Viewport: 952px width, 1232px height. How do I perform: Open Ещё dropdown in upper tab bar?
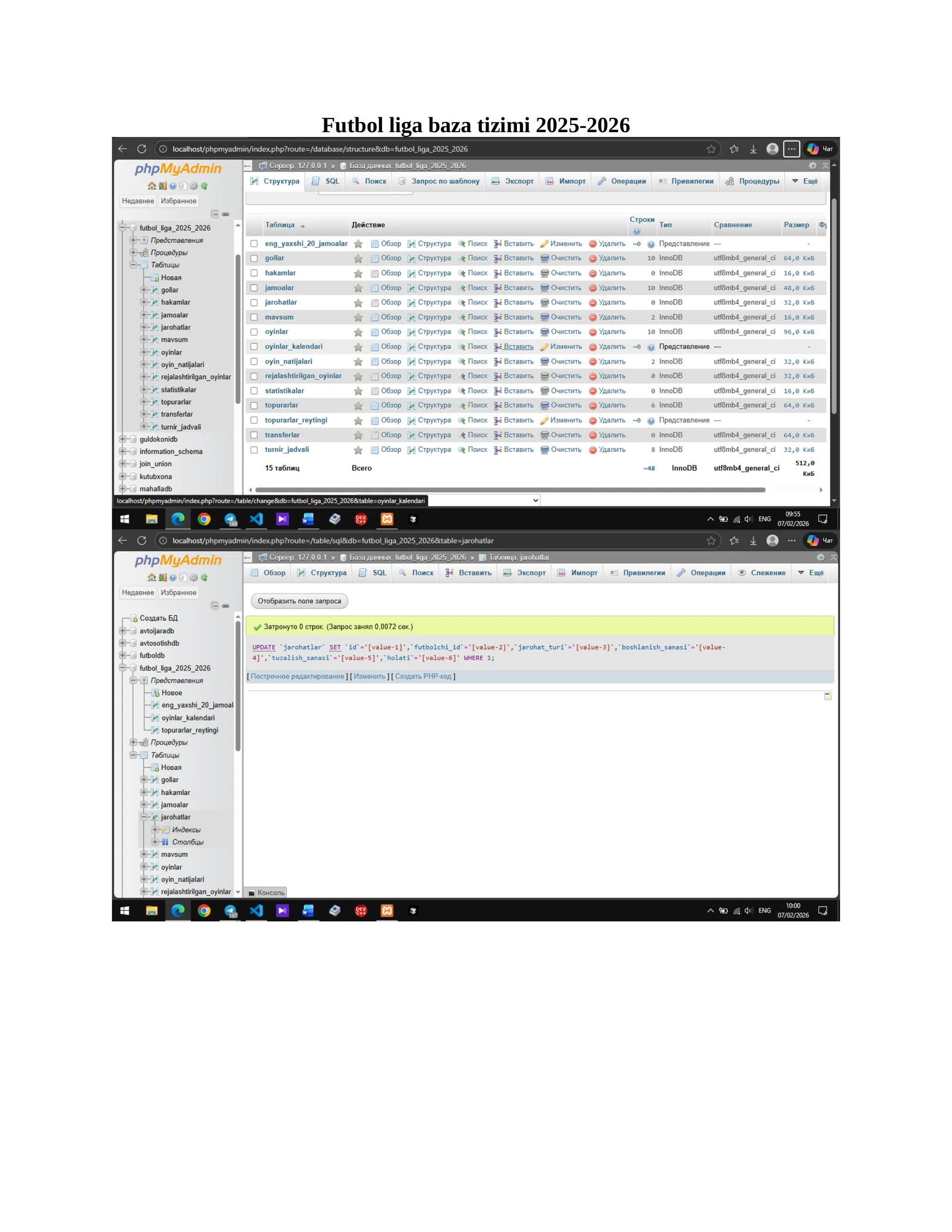point(804,181)
